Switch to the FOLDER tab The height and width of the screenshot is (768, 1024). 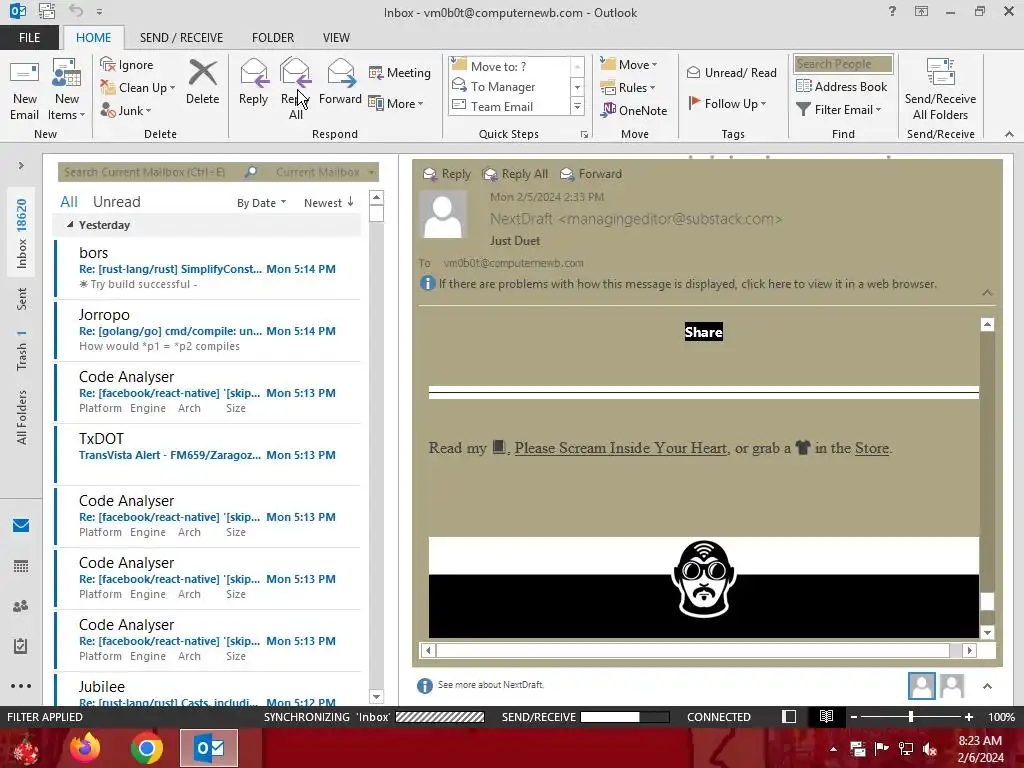pyautogui.click(x=273, y=38)
